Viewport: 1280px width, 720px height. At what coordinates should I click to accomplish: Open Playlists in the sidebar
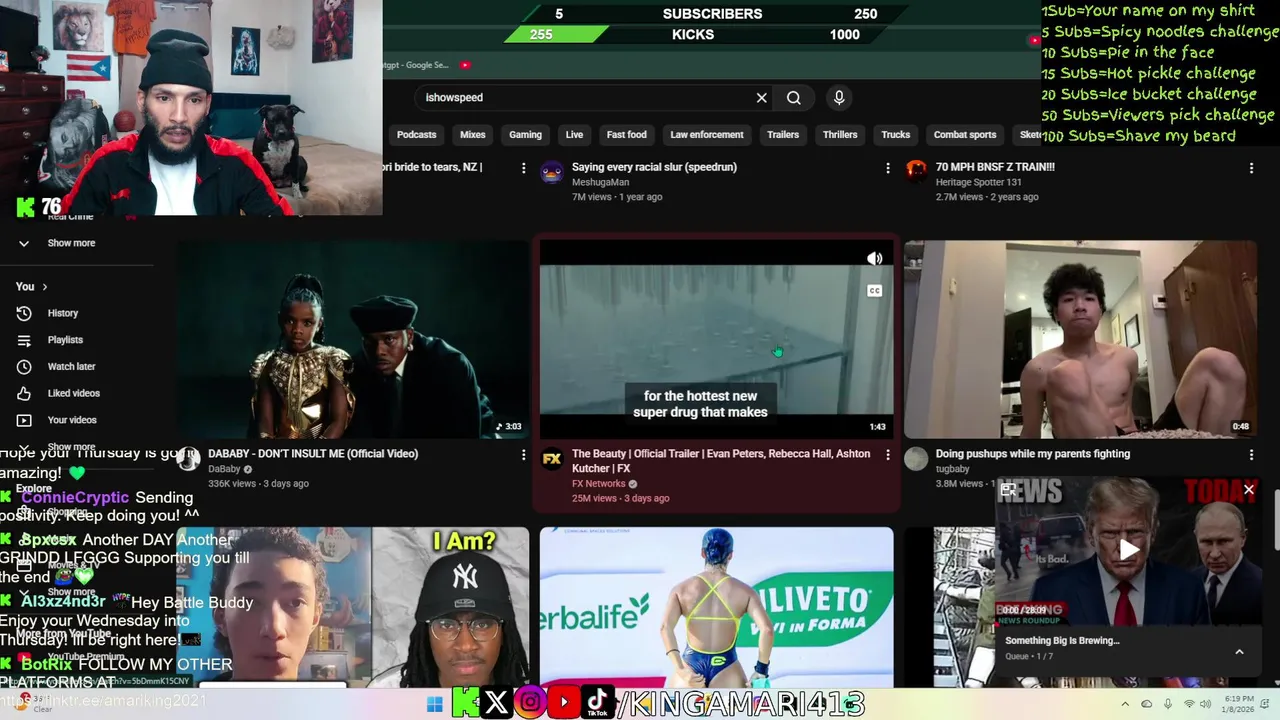(x=65, y=340)
